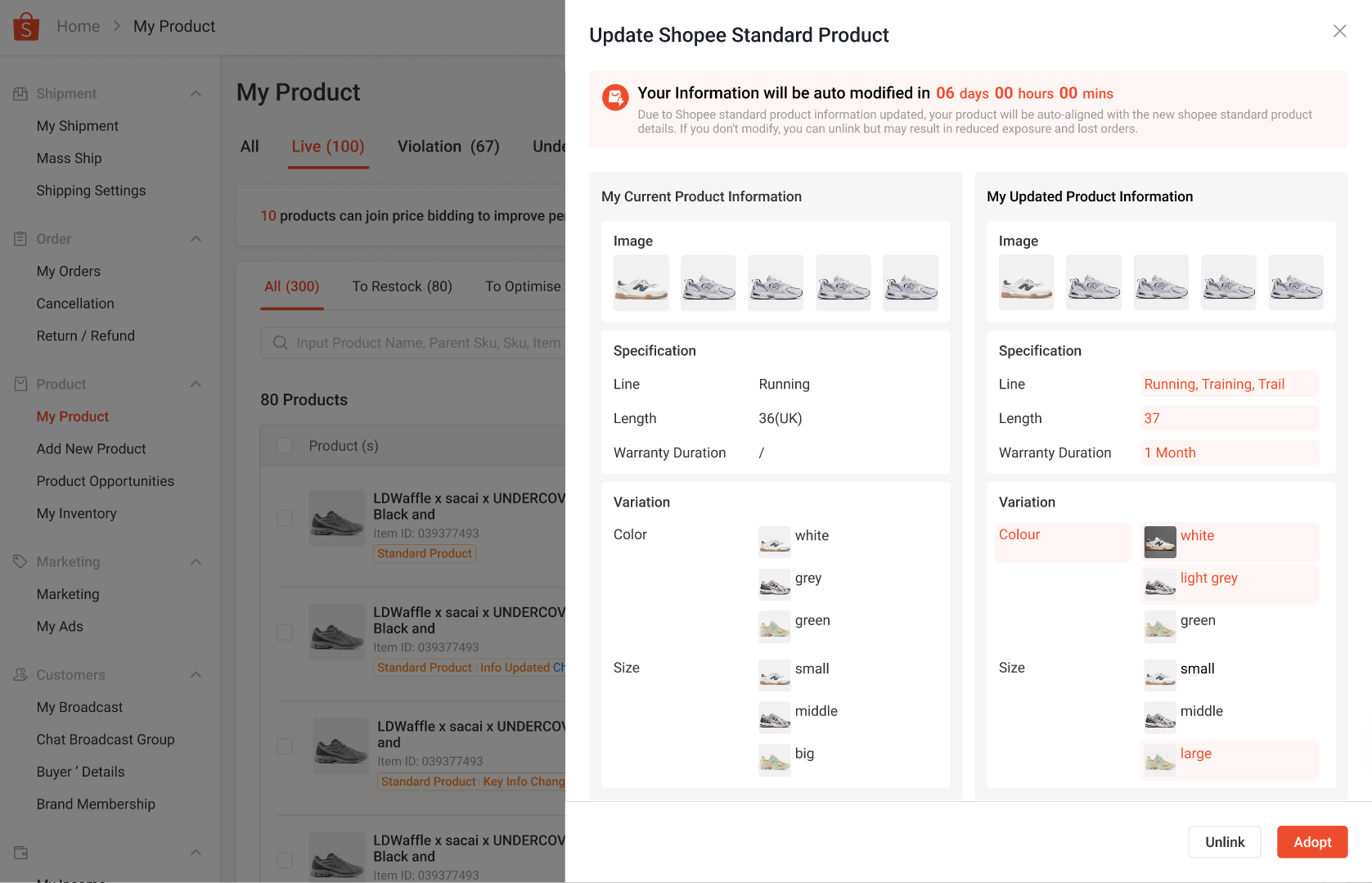
Task: Check the last visible LDWaffle product checkbox
Action: [285, 860]
